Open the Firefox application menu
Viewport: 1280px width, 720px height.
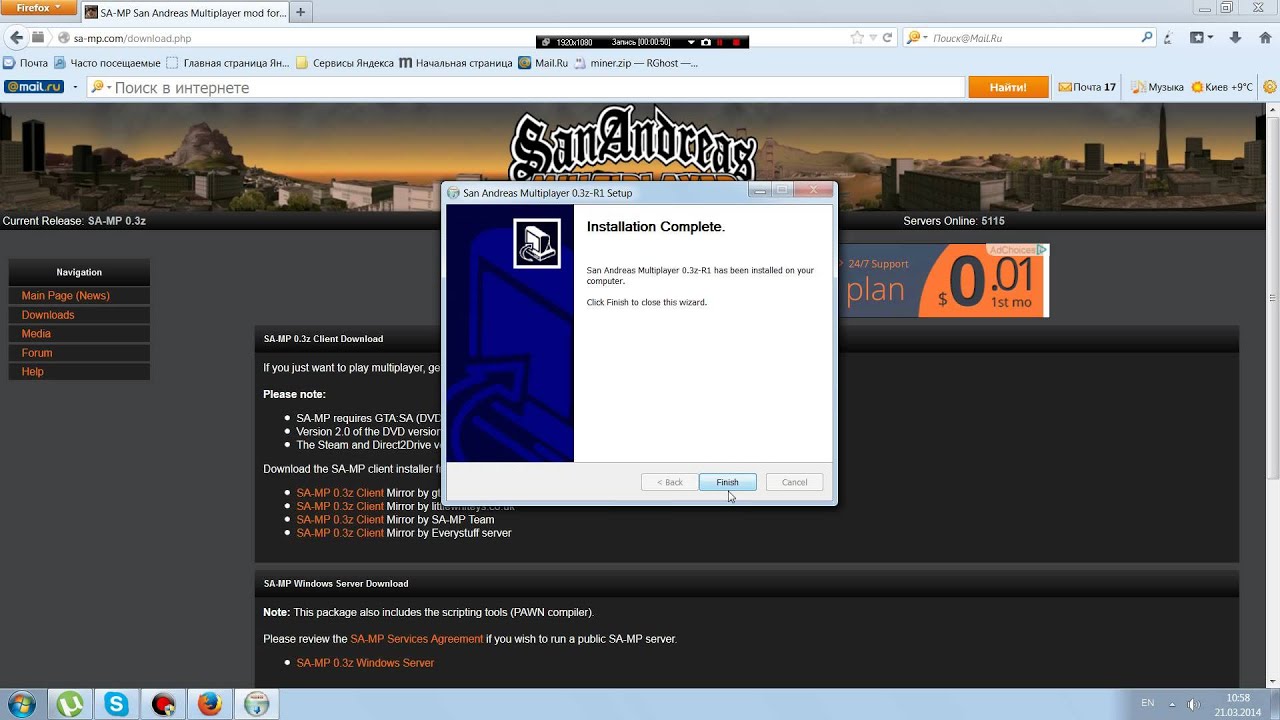[x=38, y=8]
